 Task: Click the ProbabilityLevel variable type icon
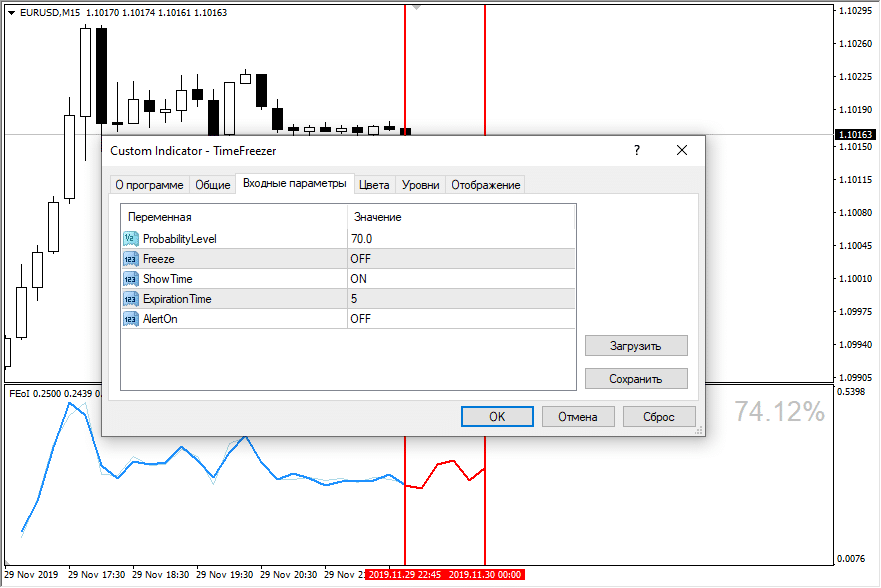click(130, 239)
